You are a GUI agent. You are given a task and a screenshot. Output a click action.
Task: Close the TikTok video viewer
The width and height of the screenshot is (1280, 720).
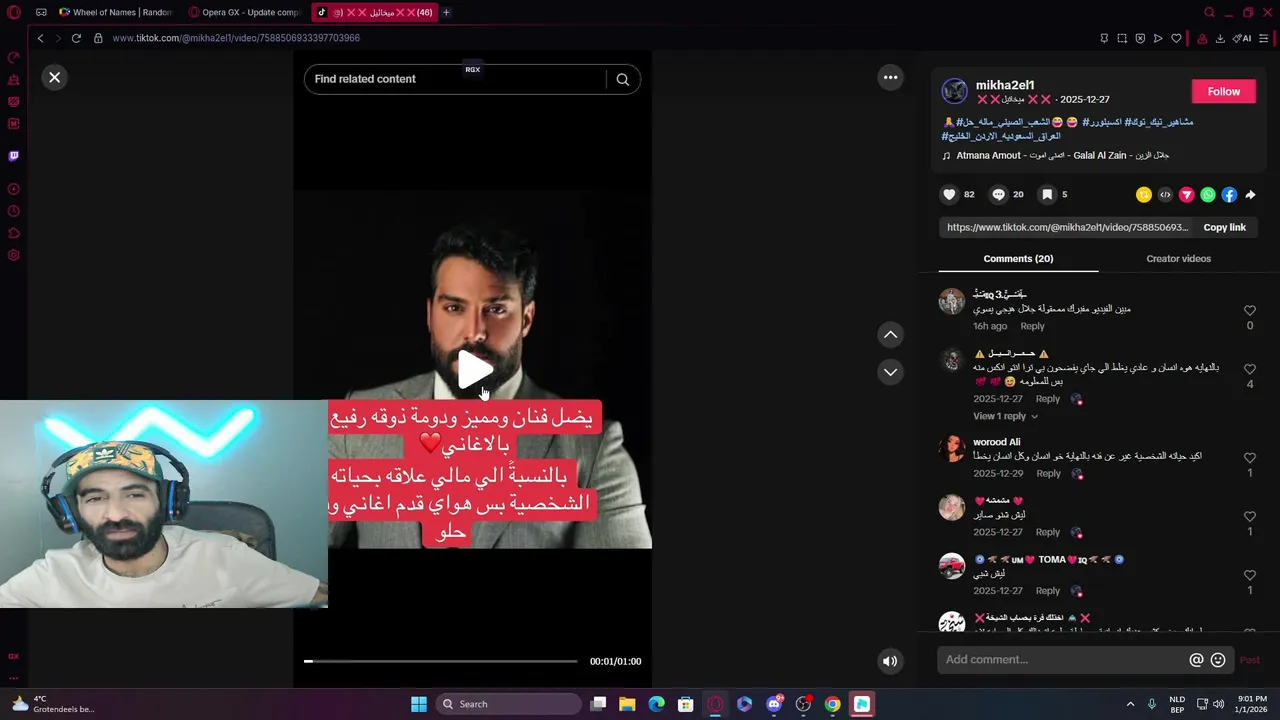pos(55,77)
